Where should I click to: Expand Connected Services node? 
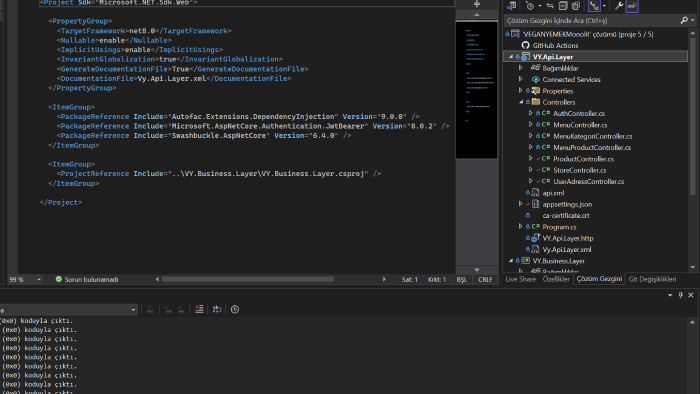pyautogui.click(x=521, y=79)
